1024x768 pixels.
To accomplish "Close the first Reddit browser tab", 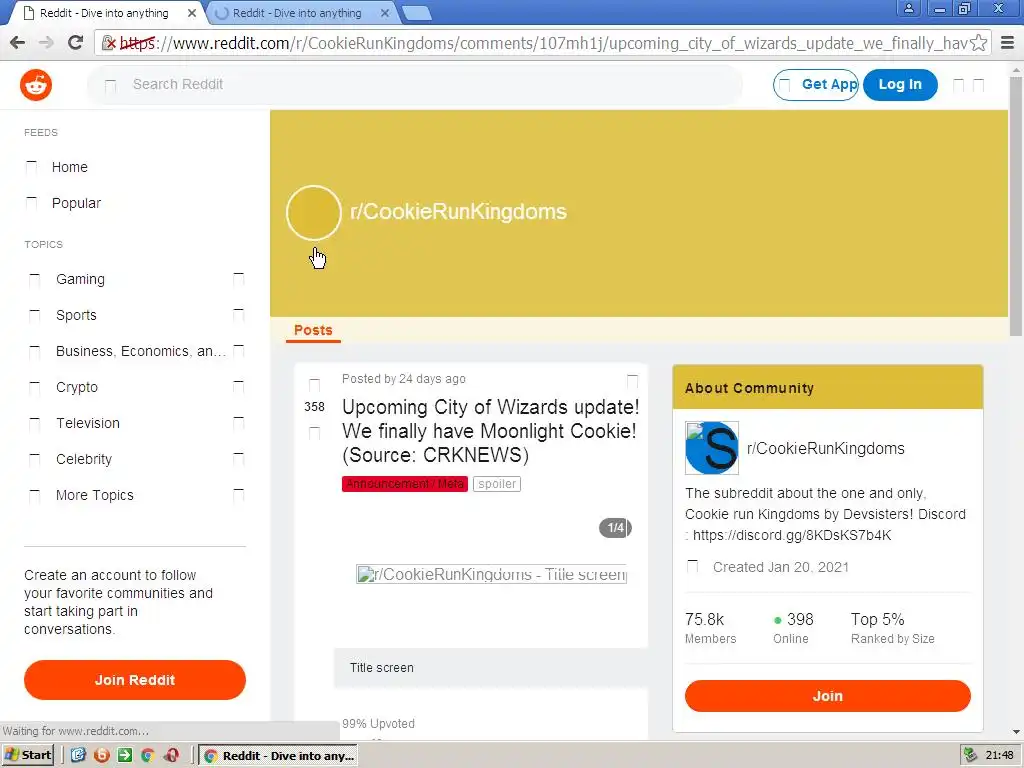I will [x=191, y=13].
